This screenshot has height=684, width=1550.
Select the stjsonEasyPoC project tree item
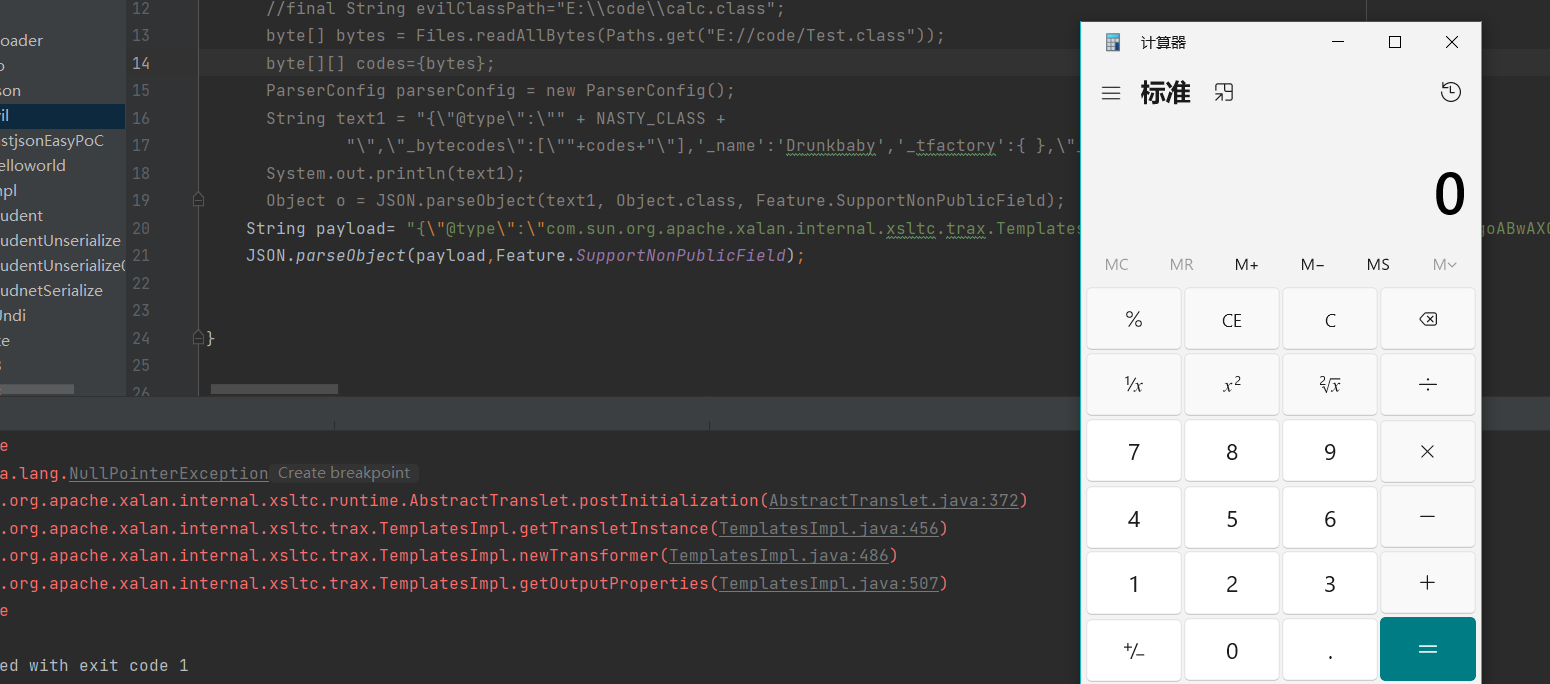click(x=52, y=140)
